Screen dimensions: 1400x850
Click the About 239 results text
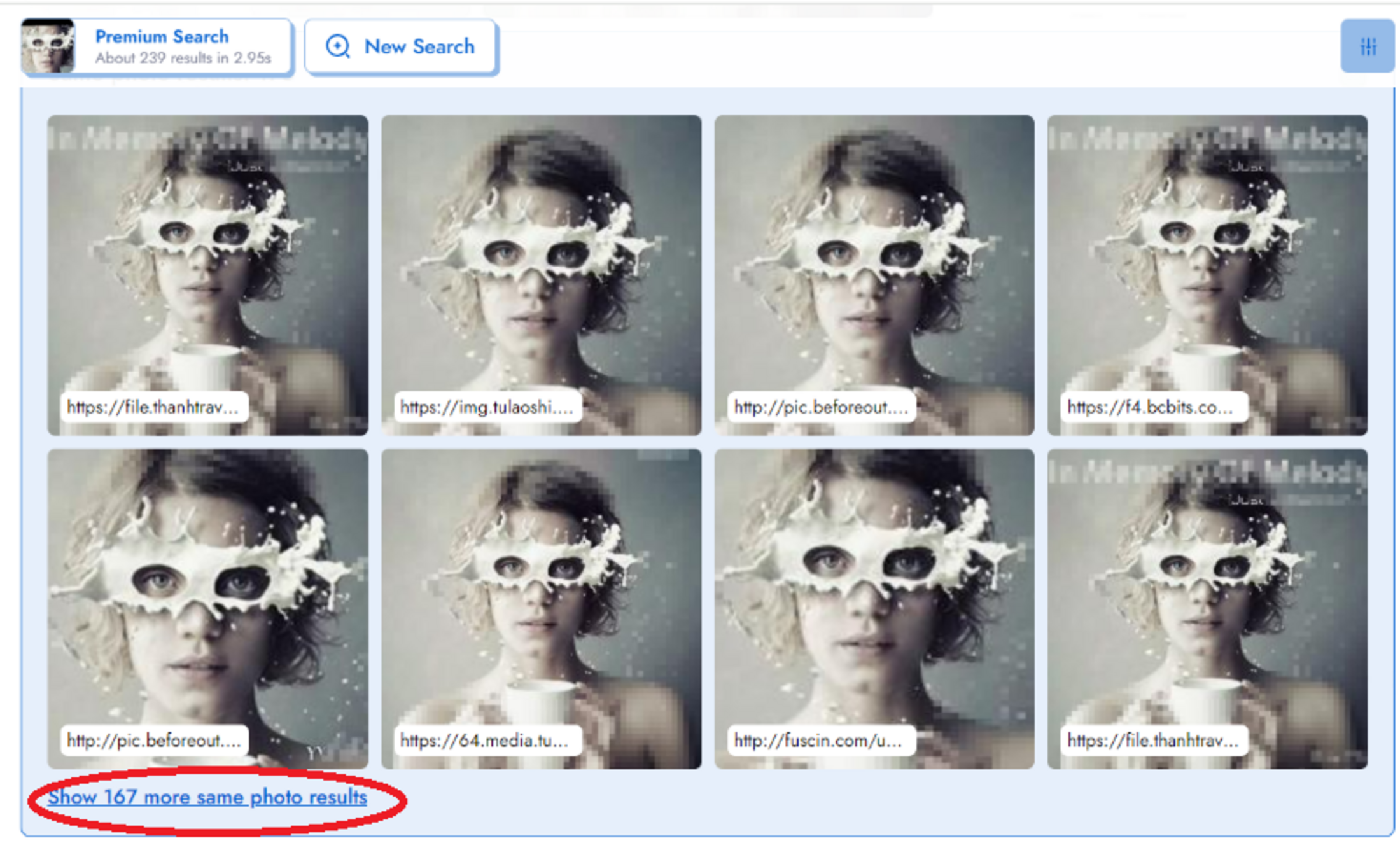pyautogui.click(x=183, y=59)
